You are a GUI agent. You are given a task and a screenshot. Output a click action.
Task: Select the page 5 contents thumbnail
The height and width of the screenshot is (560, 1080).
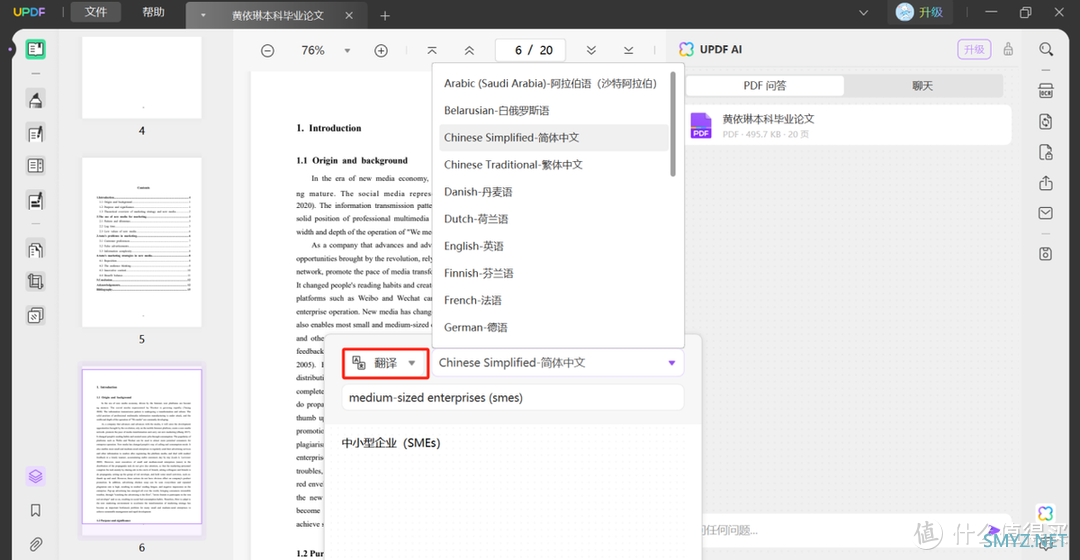pyautogui.click(x=142, y=242)
